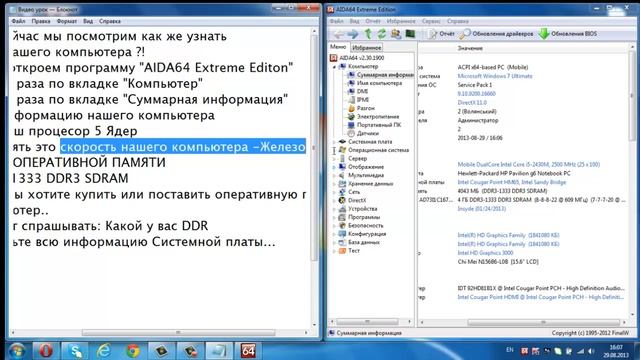Screen dimensions: 640x360
Task: Expand the Сервер tree node
Action: pos(334,159)
